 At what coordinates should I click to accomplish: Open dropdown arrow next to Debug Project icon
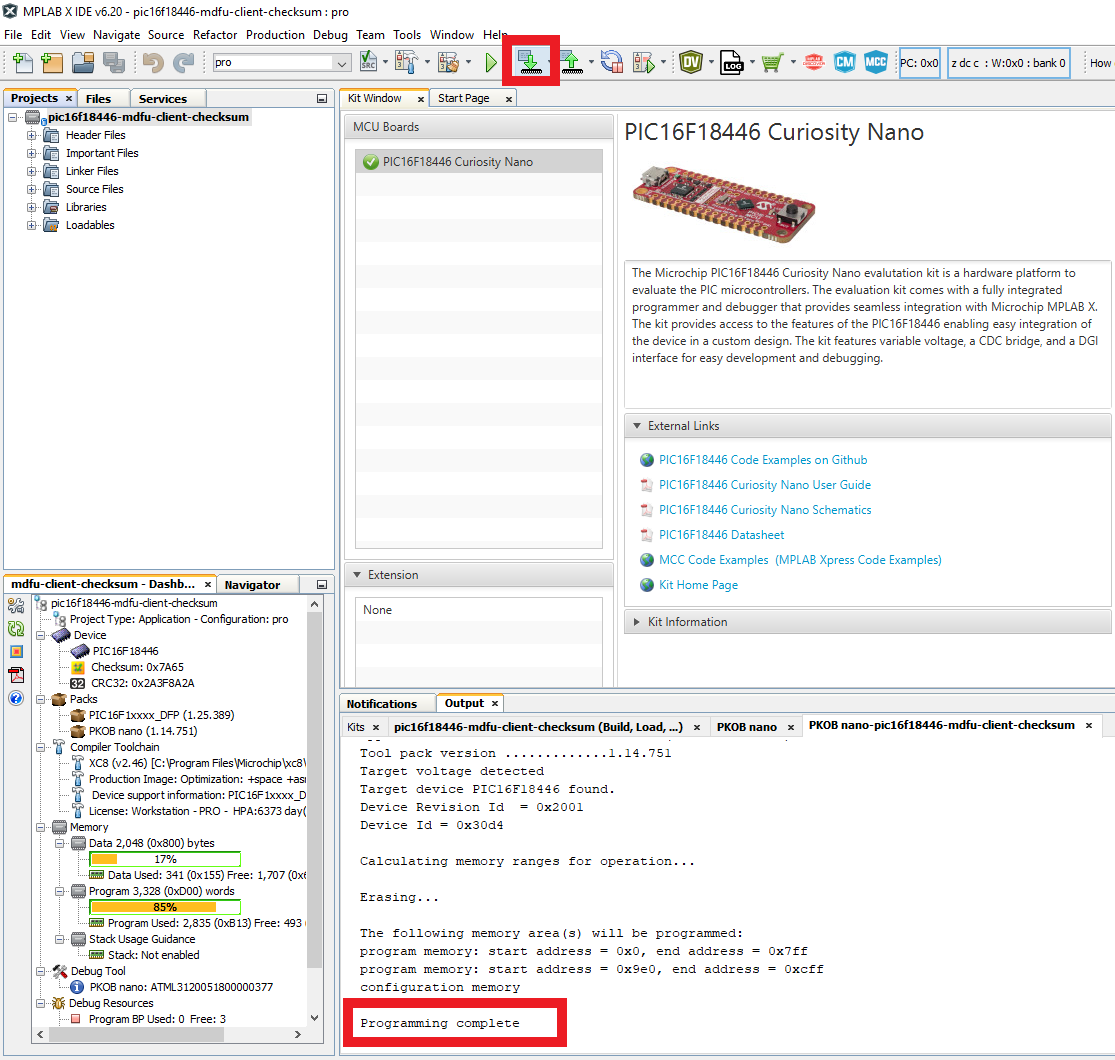(x=663, y=63)
